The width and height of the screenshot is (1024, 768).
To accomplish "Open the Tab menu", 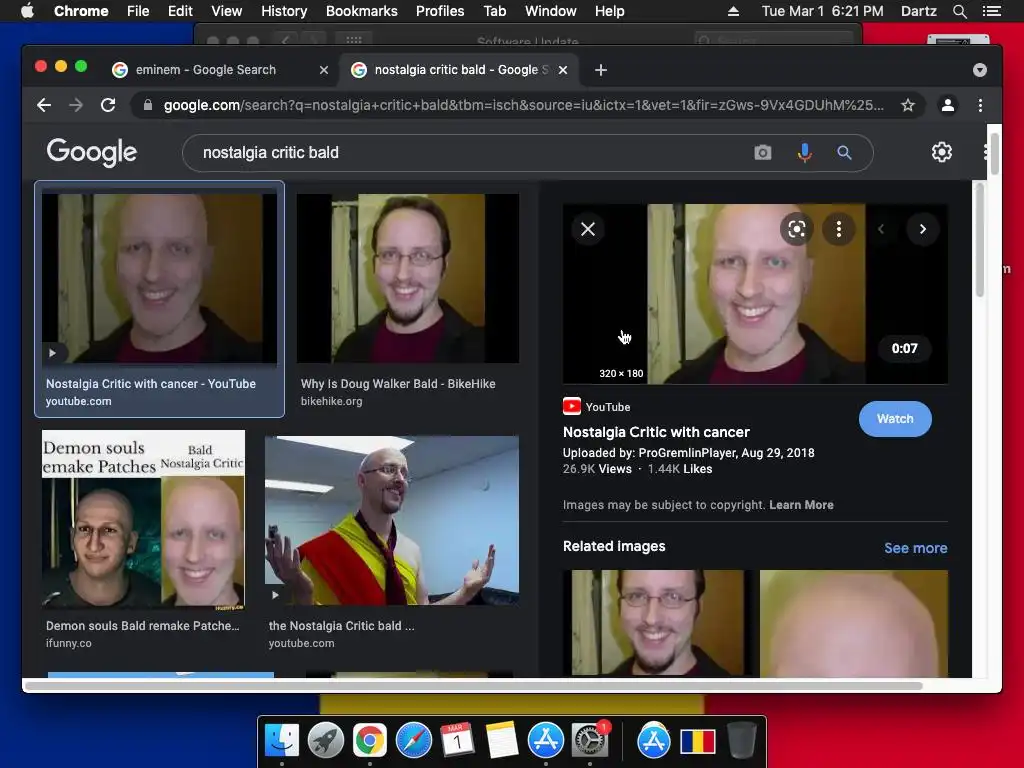I will click(x=494, y=11).
